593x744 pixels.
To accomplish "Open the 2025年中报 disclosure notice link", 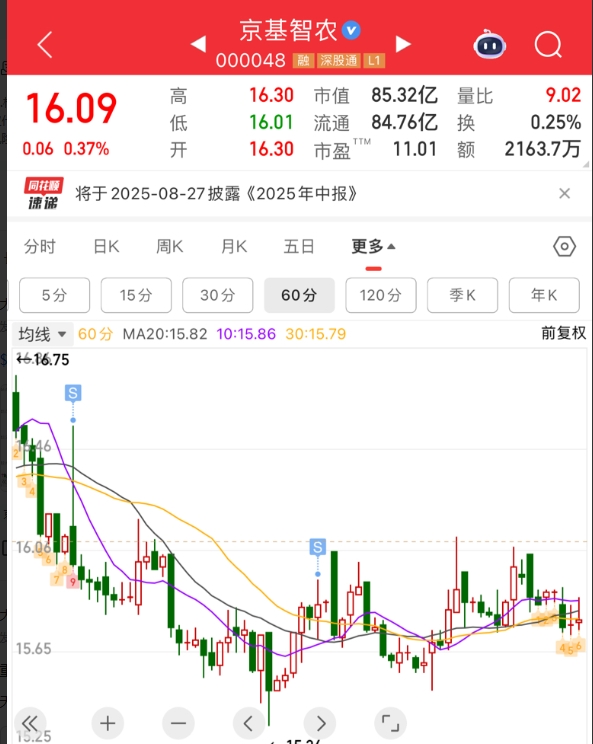I will click(216, 194).
